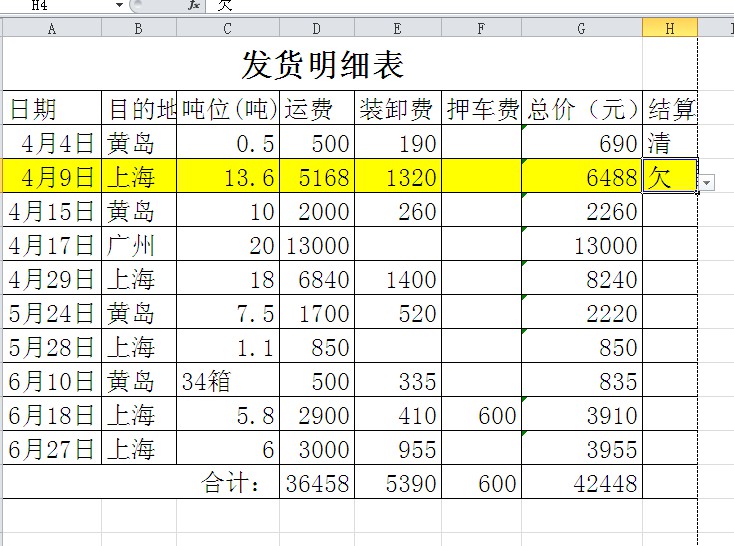The height and width of the screenshot is (546, 734).
Task: Open the dropdown arrow beside cell H4
Action: (707, 182)
